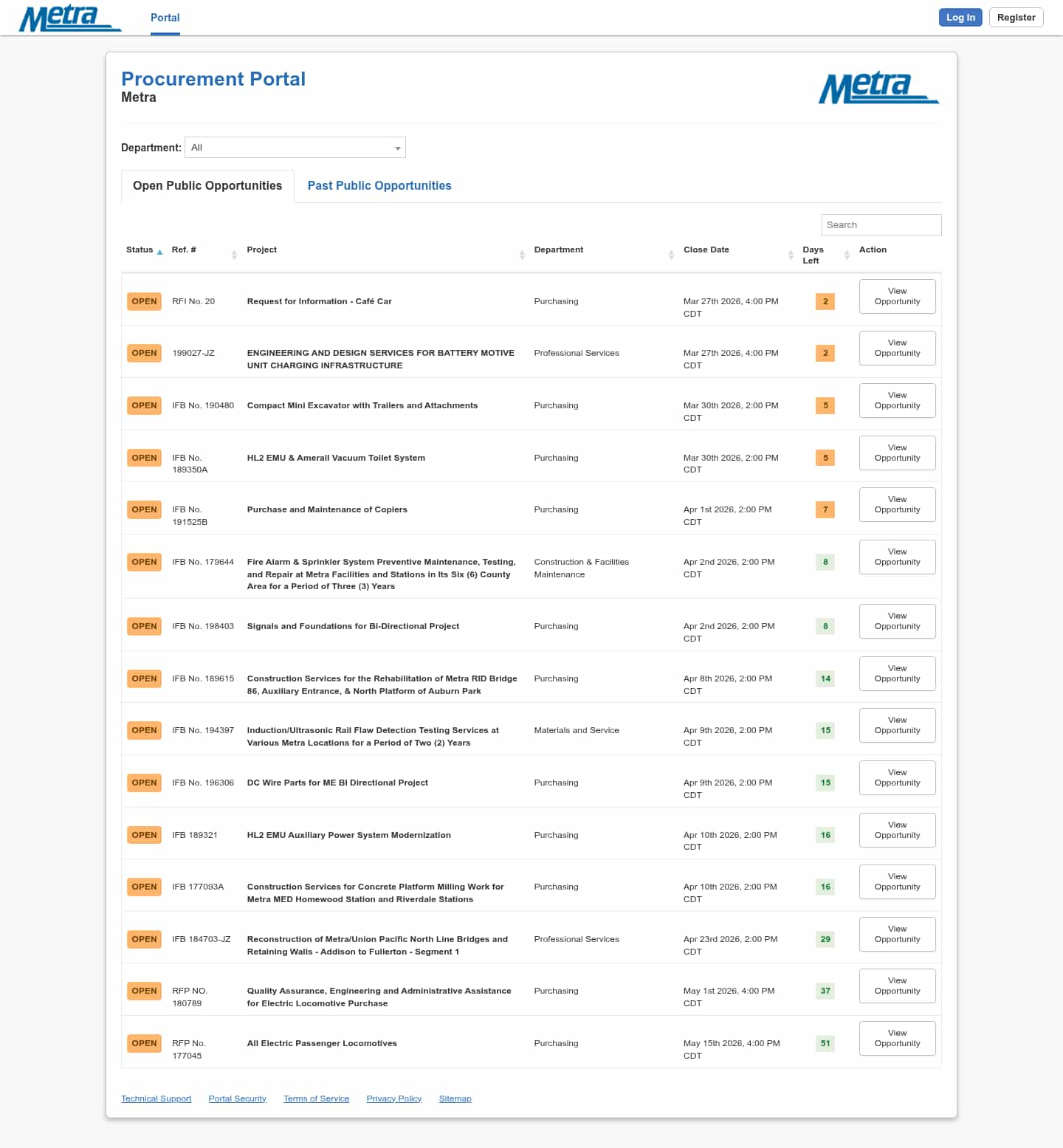Image resolution: width=1063 pixels, height=1148 pixels.
Task: Click the Metra logo in the top navigation
Action: coord(70,18)
